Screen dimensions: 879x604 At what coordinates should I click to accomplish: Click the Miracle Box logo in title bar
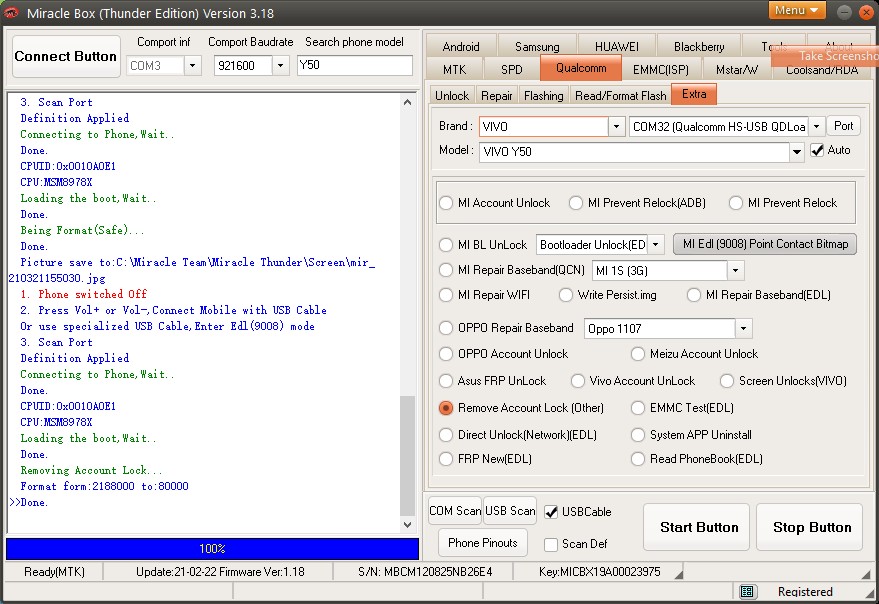(11, 12)
